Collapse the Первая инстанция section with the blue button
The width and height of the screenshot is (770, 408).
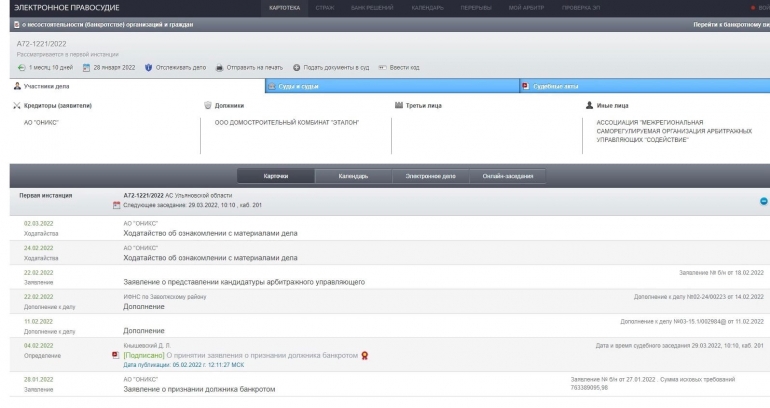(763, 200)
